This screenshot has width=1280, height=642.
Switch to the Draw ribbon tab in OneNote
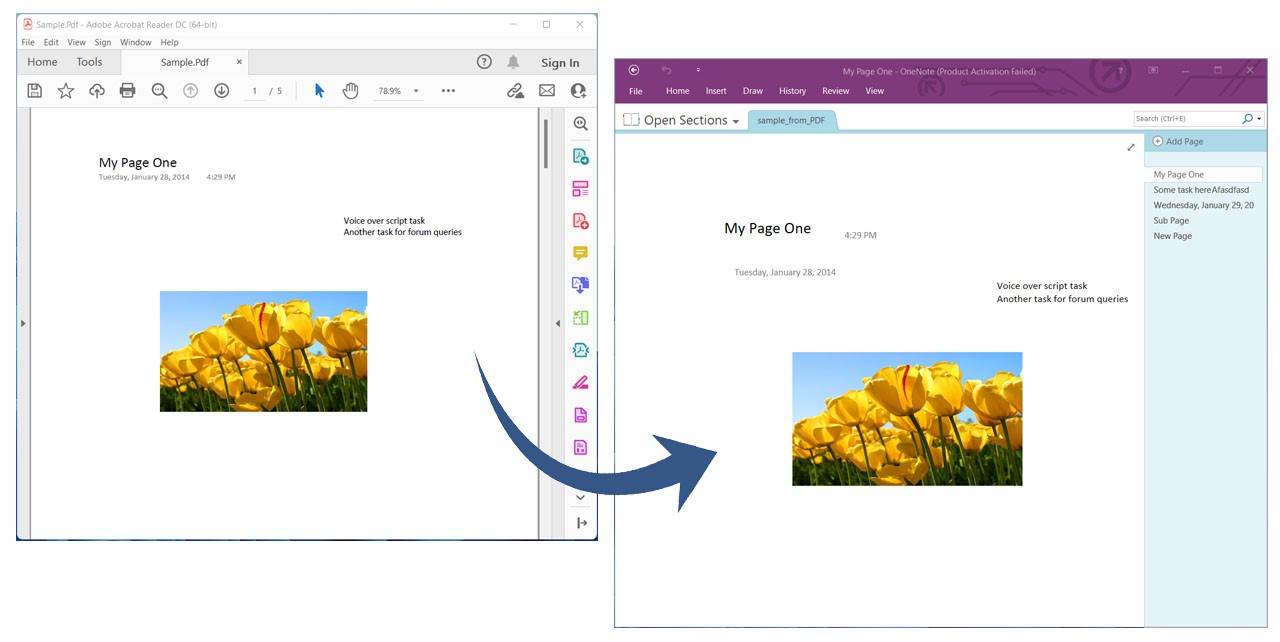click(752, 90)
